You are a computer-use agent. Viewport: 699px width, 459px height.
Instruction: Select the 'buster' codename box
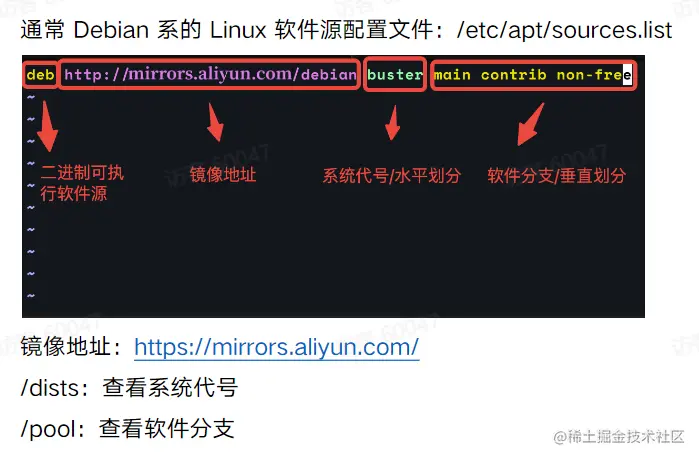click(395, 74)
